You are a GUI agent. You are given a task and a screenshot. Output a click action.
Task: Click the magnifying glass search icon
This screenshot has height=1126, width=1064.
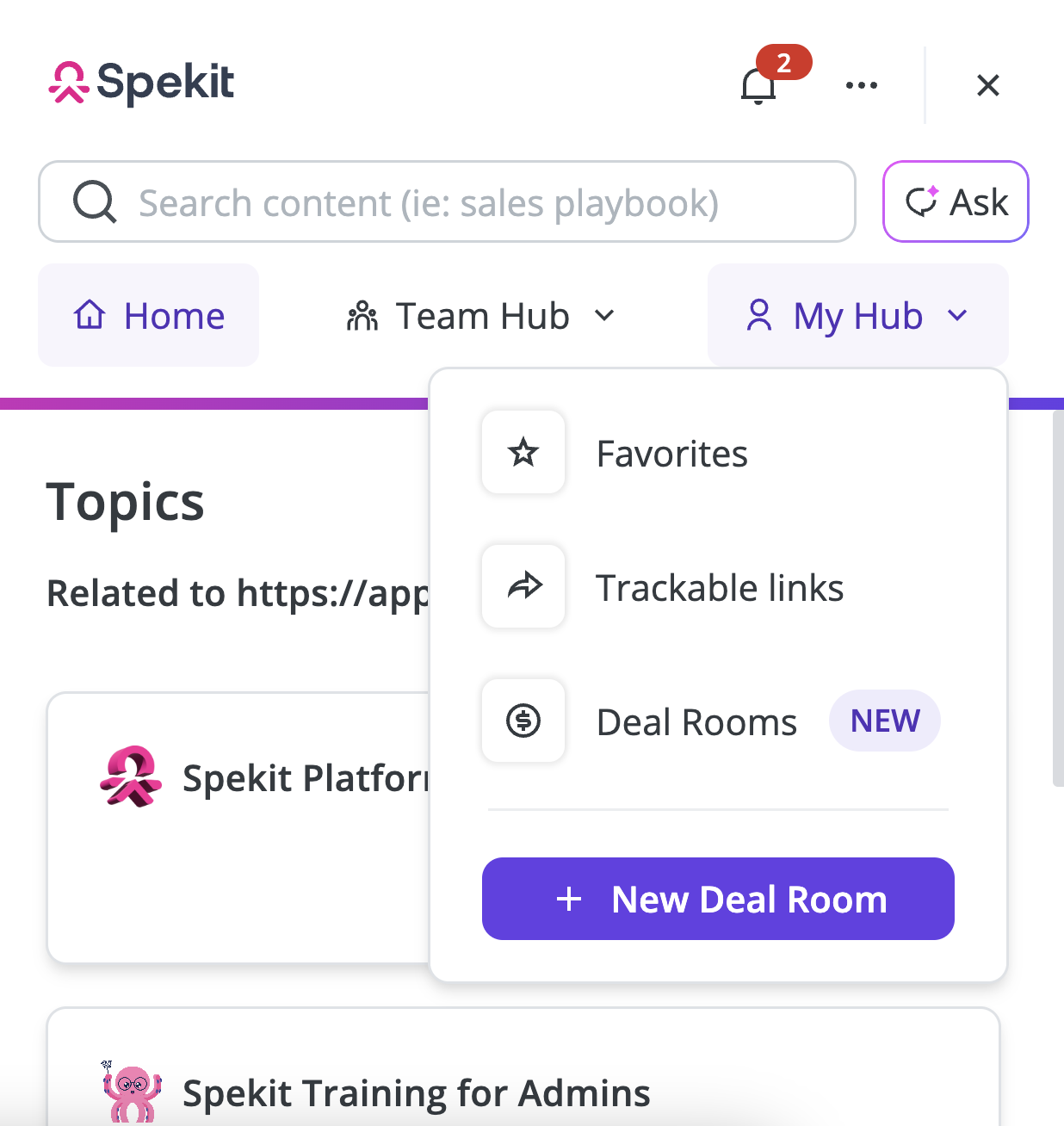coord(95,202)
